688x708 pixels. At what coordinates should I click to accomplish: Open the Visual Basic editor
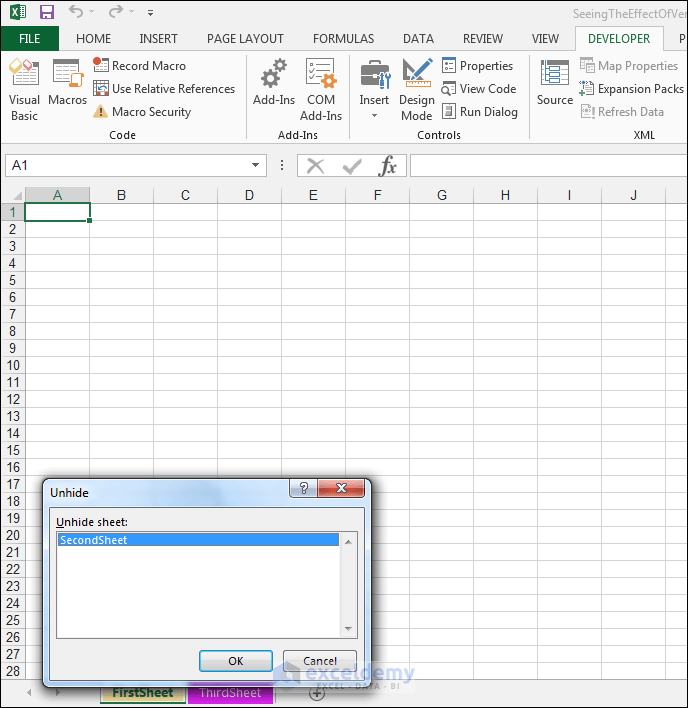(24, 90)
